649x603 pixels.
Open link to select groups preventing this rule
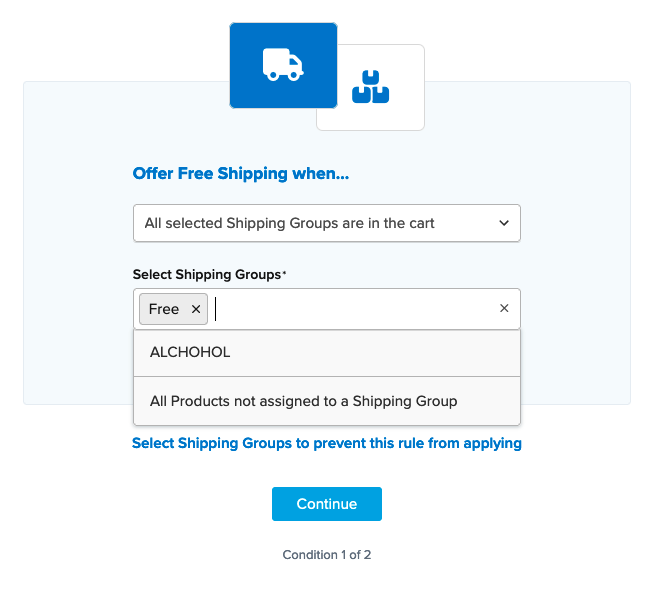point(326,443)
